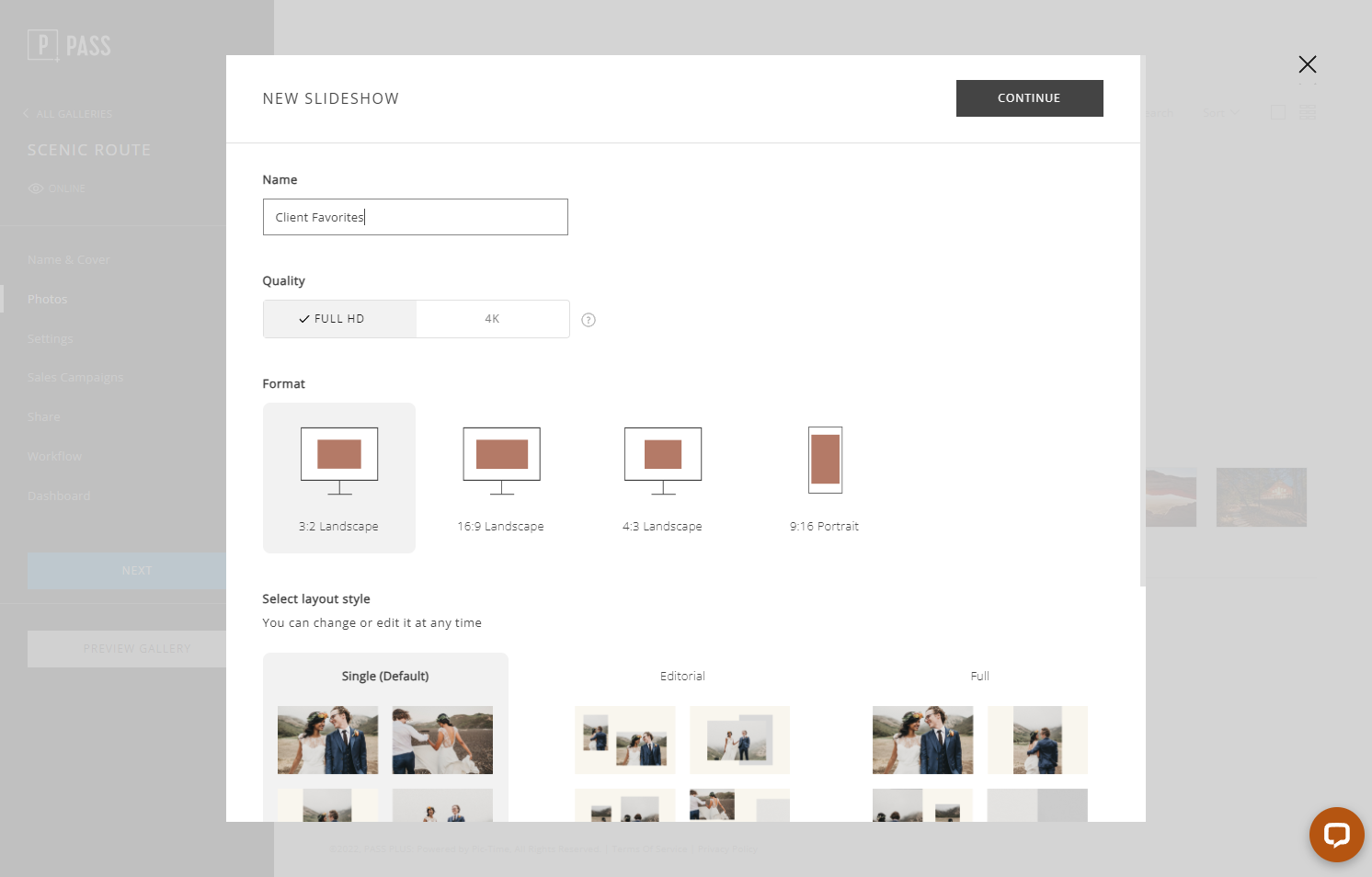Toggle the Online eye visibility icon
Viewport: 1372px width, 877px height.
pos(36,188)
